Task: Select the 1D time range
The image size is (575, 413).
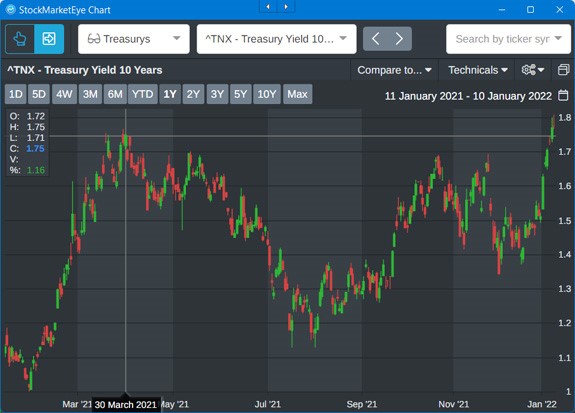Action: (15, 94)
